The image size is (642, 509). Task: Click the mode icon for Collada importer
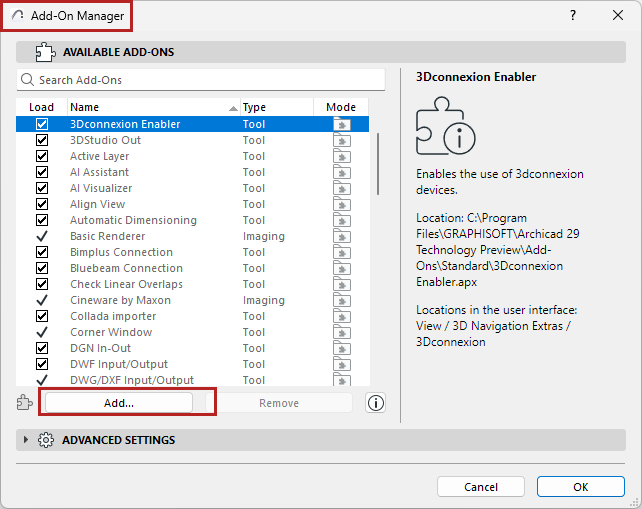[x=342, y=316]
